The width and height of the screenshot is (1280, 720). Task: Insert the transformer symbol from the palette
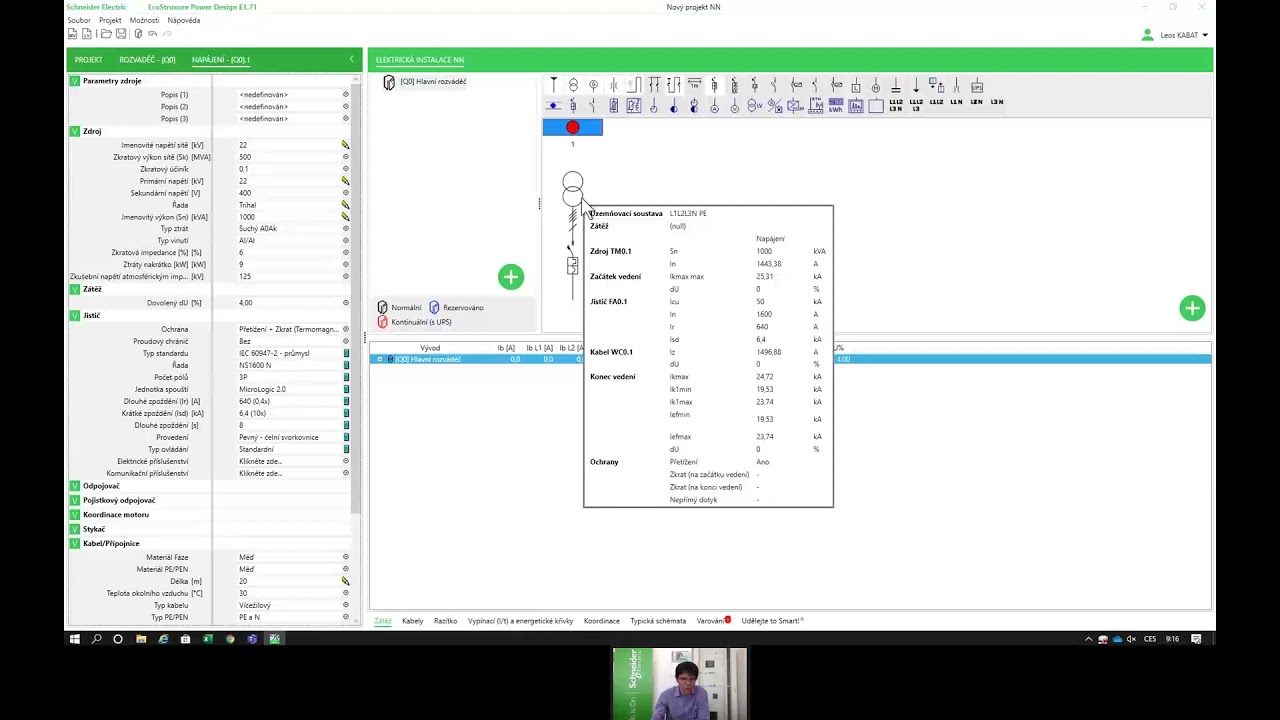(573, 86)
